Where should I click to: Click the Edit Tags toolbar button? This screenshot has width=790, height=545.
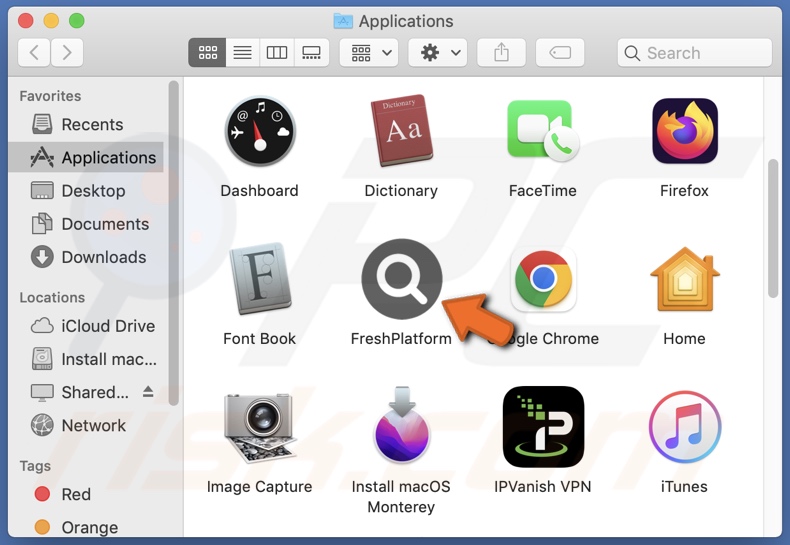[560, 52]
